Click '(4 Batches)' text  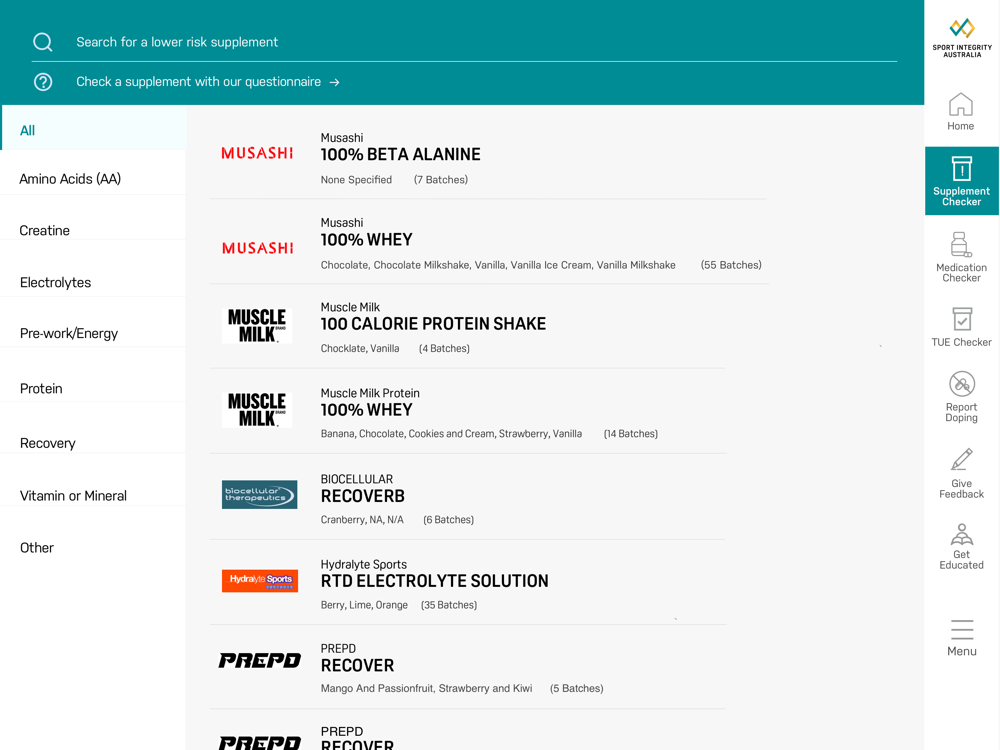pos(445,349)
